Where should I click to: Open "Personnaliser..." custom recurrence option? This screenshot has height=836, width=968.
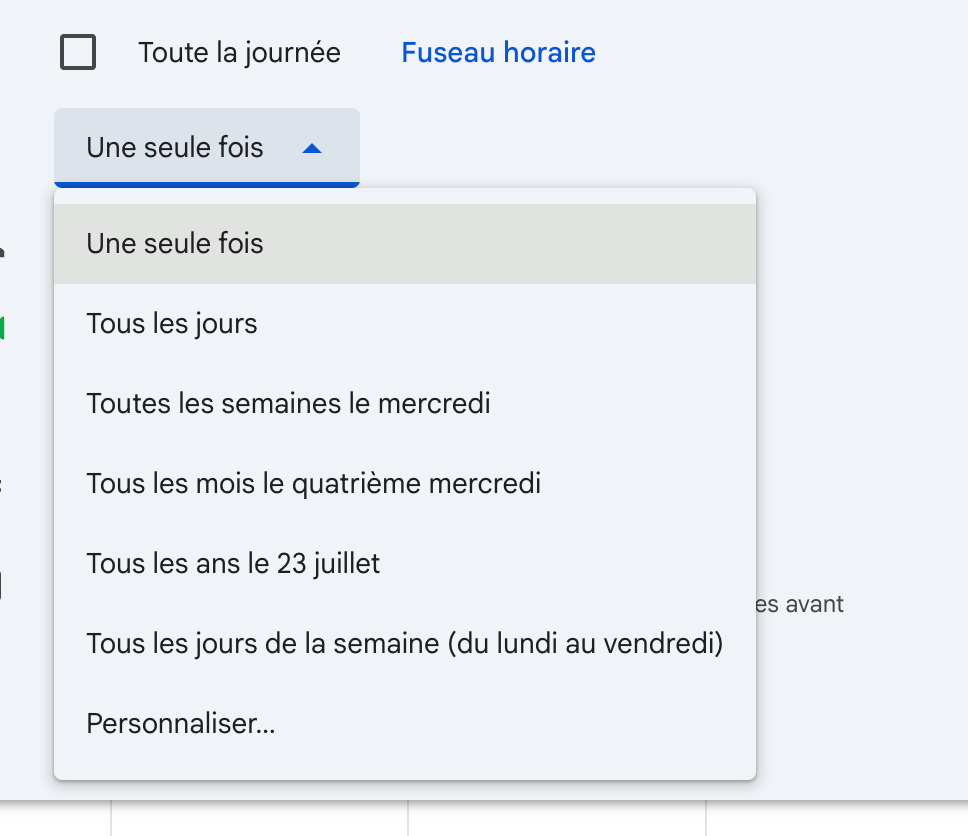point(181,724)
